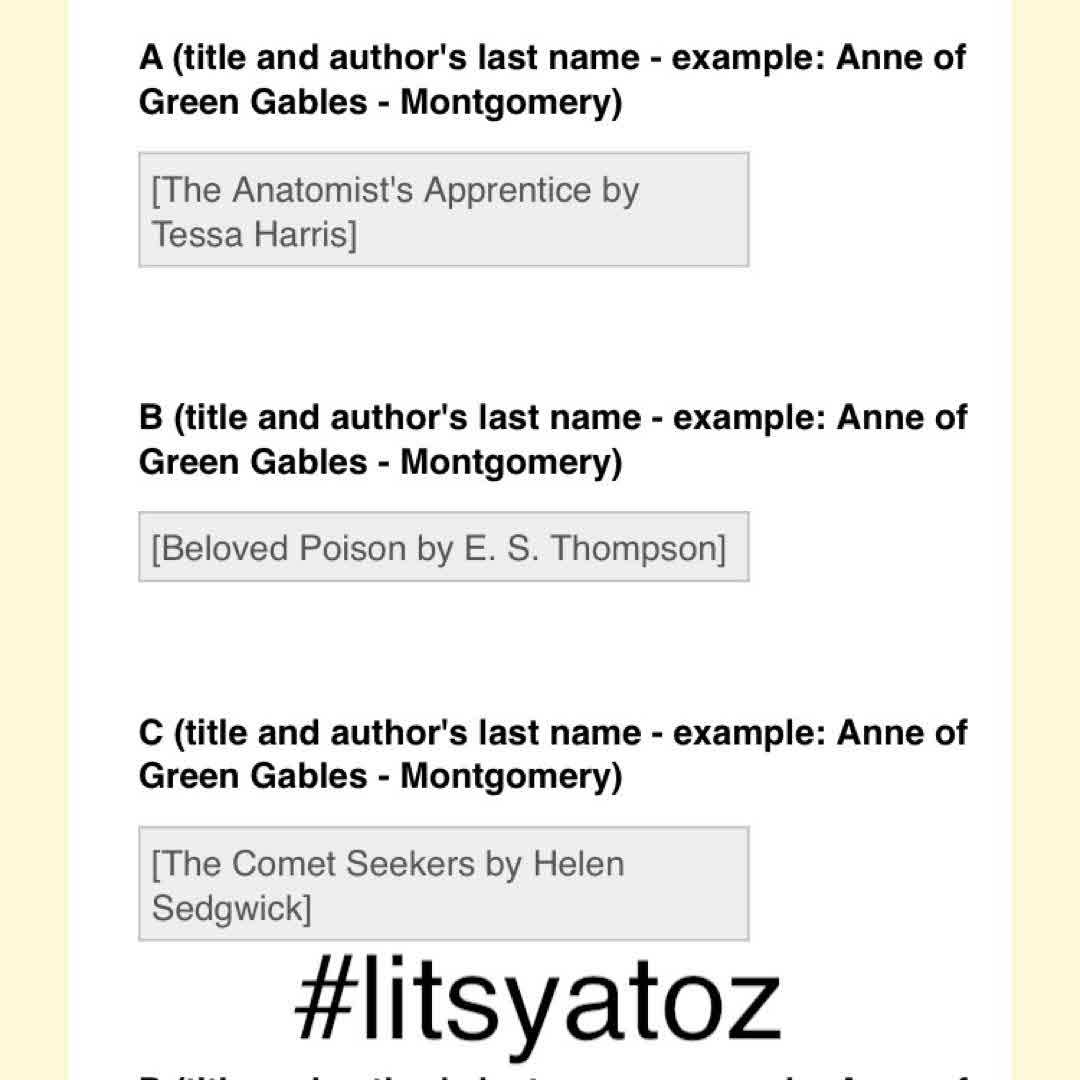Click the bold letter "A" starting the first question
1080x1080 pixels.
point(151,58)
